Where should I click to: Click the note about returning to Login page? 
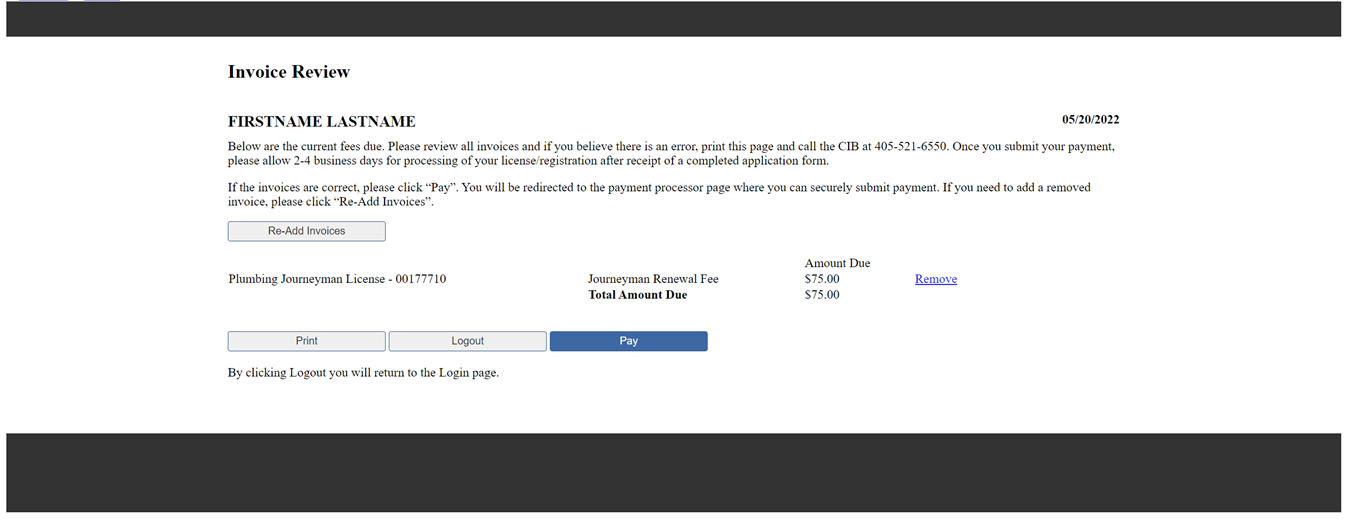point(363,373)
